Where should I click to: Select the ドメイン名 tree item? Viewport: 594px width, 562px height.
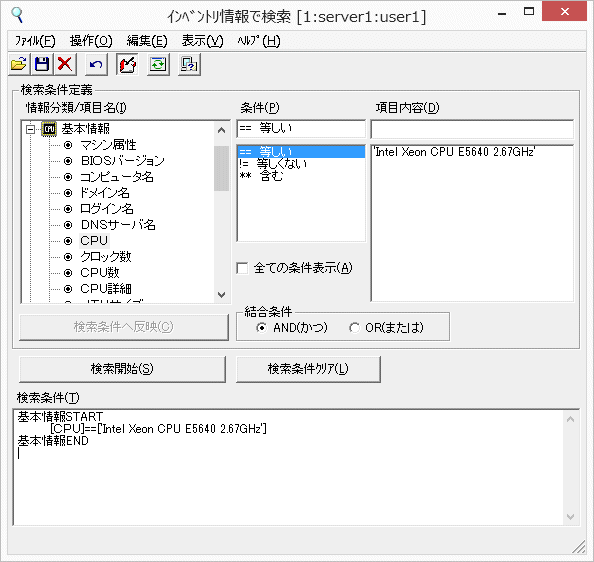[105, 193]
